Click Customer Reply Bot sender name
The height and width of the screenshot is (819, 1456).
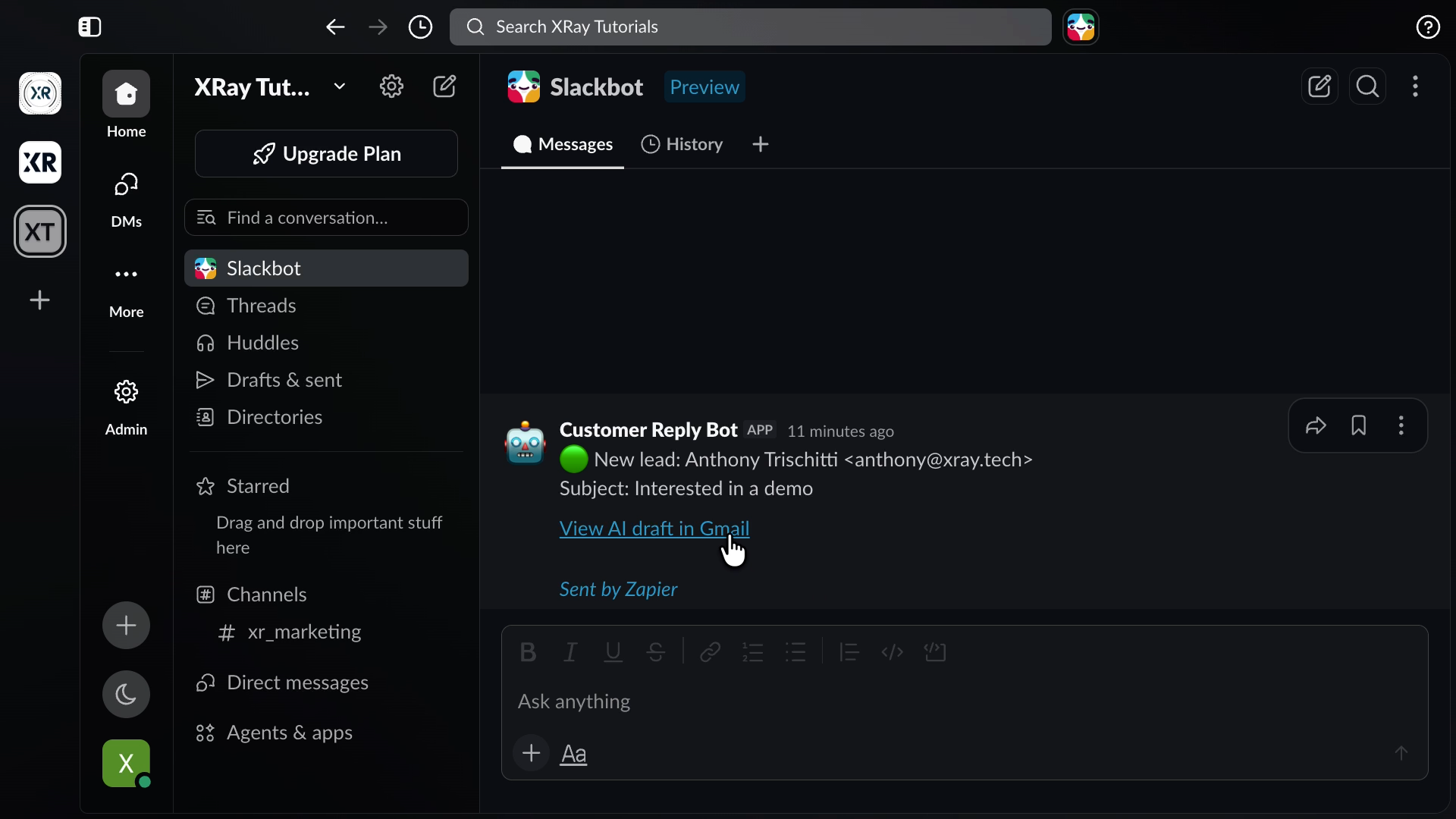(648, 430)
